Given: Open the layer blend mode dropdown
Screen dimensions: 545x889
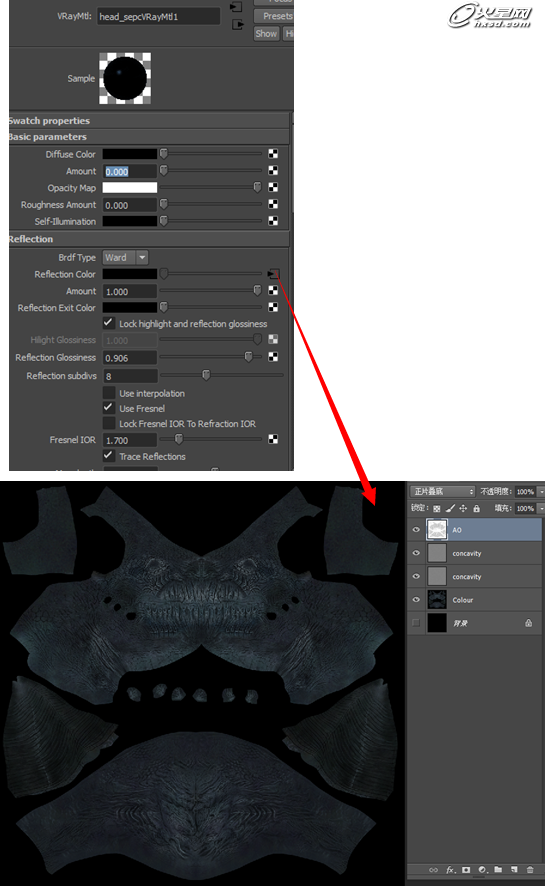Looking at the screenshot, I should (442, 492).
